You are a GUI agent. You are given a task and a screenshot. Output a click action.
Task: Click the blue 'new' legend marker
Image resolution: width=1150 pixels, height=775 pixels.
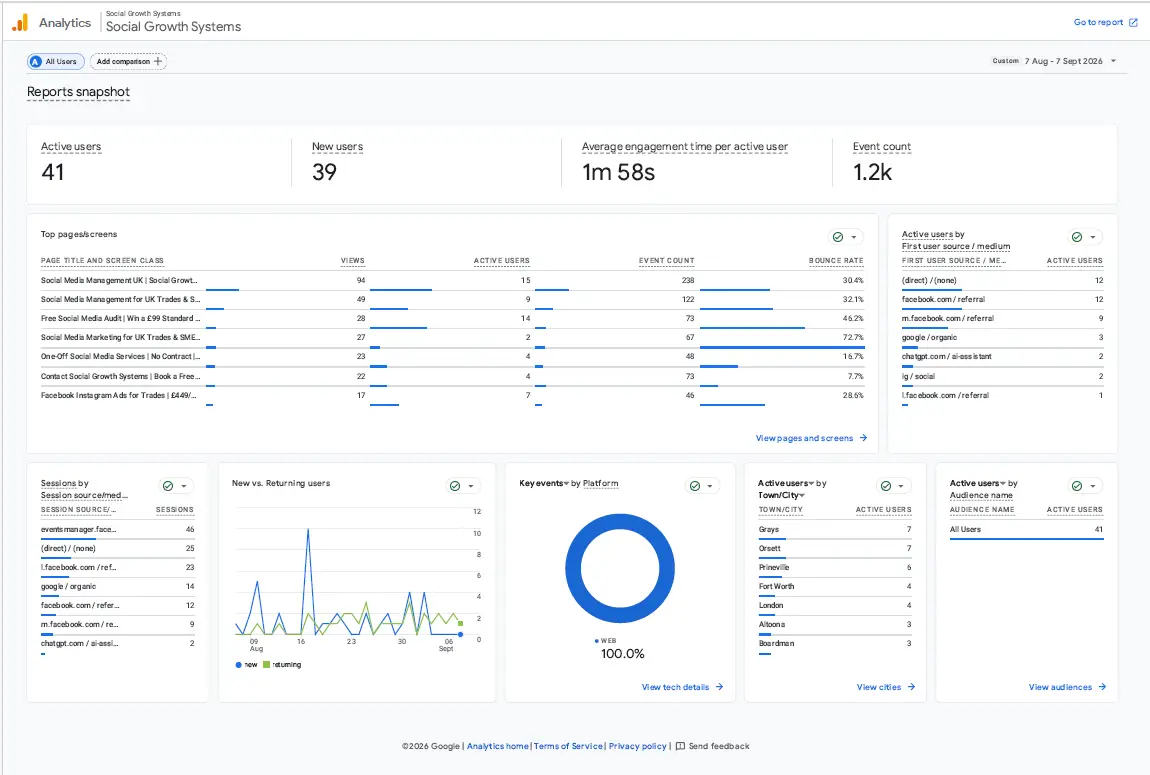238,665
